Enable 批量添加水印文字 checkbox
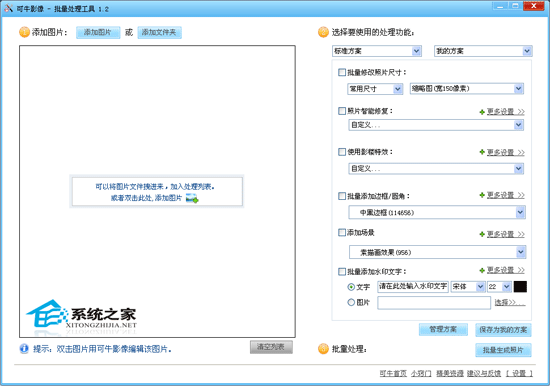The image size is (550, 386). (x=342, y=271)
